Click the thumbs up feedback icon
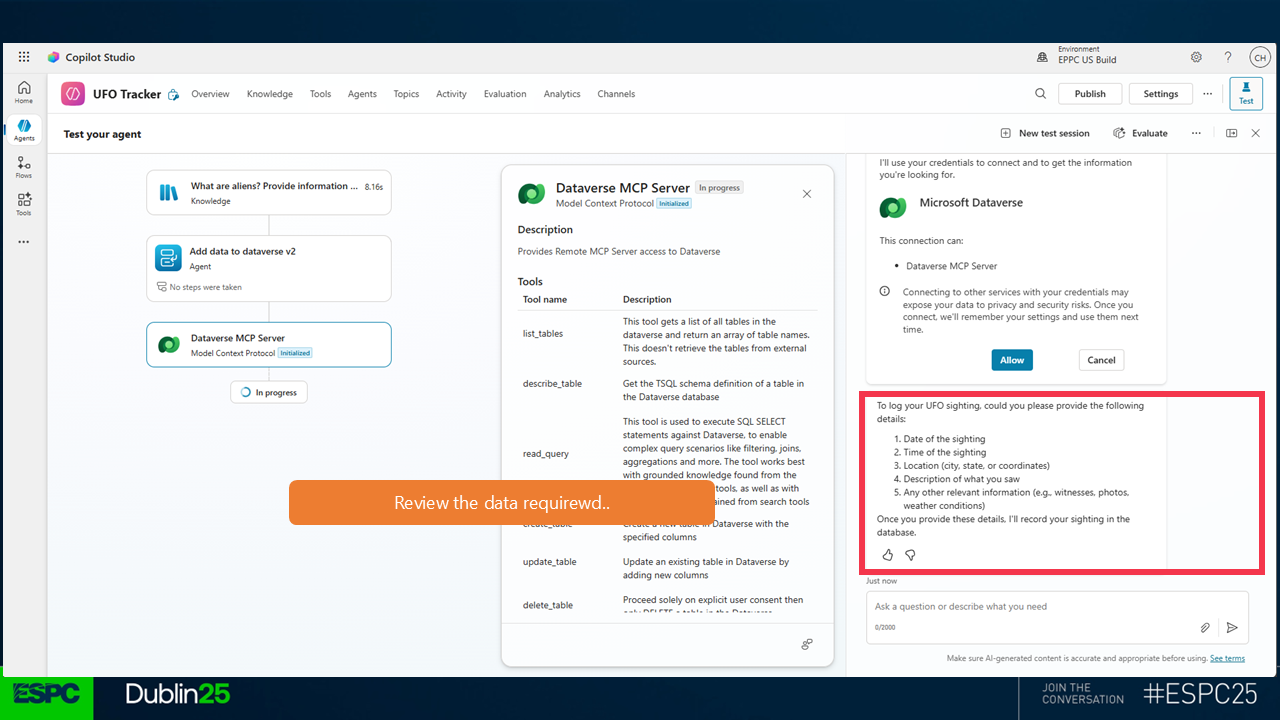The image size is (1280, 720). [x=887, y=555]
